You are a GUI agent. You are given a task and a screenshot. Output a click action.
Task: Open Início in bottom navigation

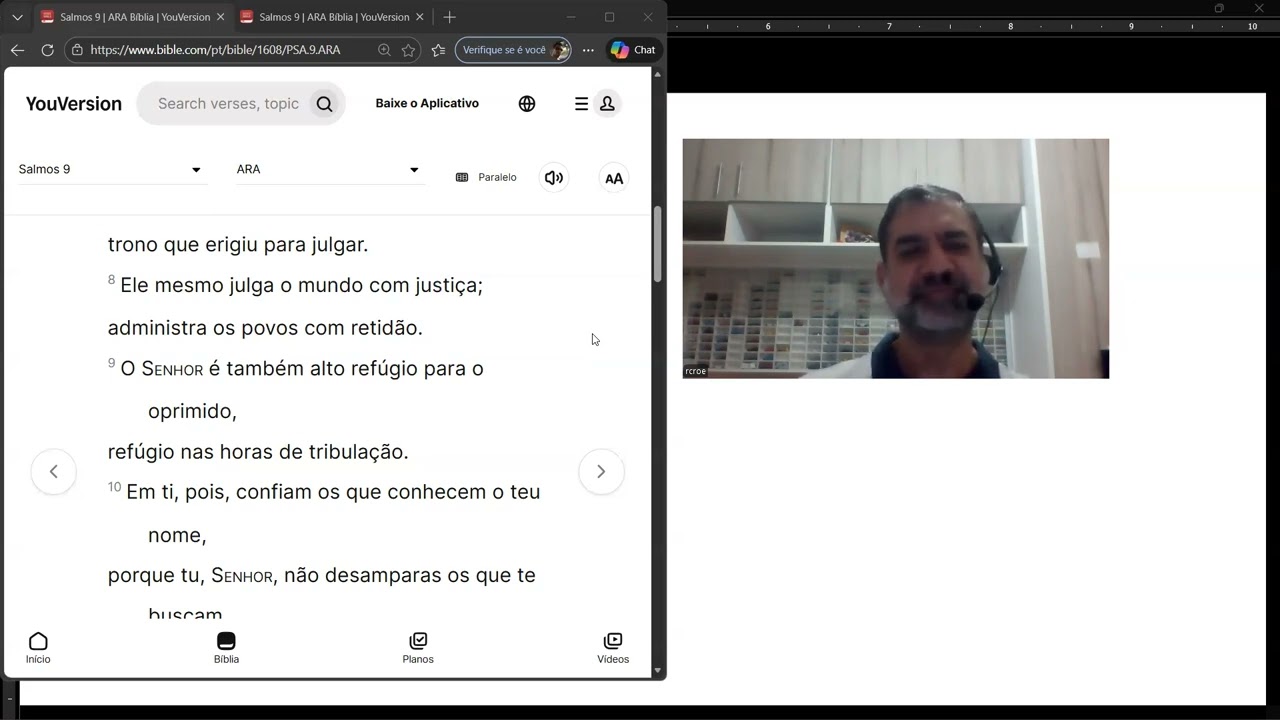point(38,648)
